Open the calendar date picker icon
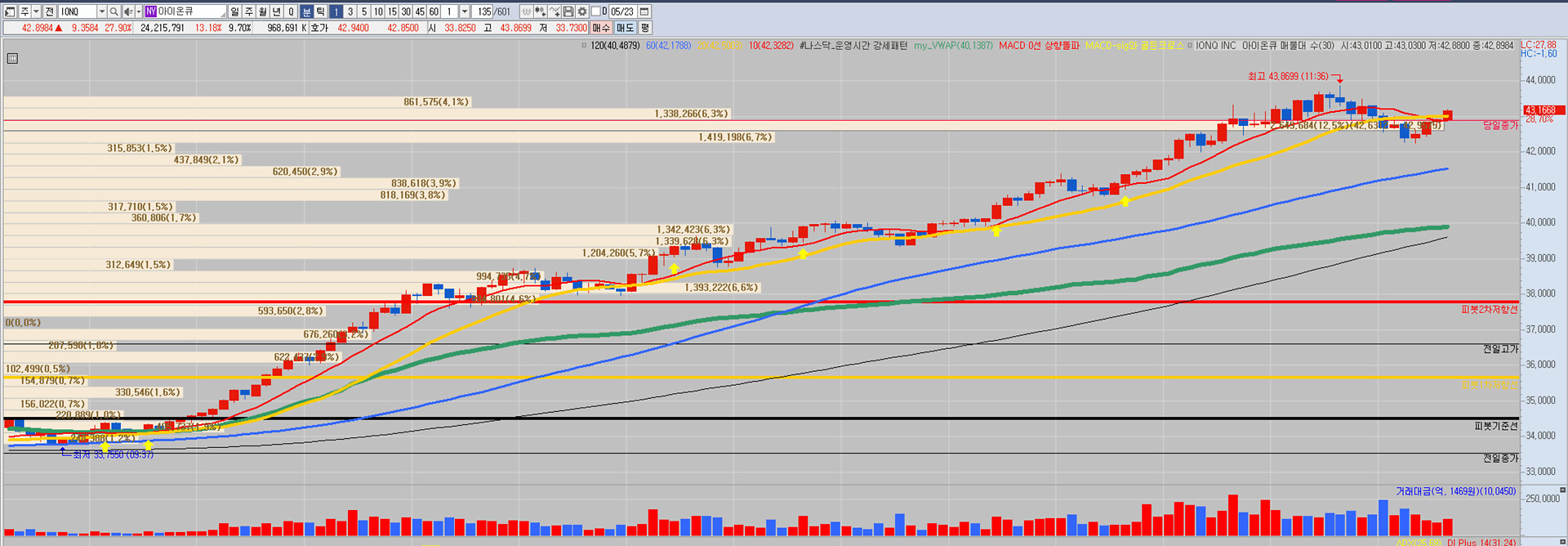 (x=644, y=11)
